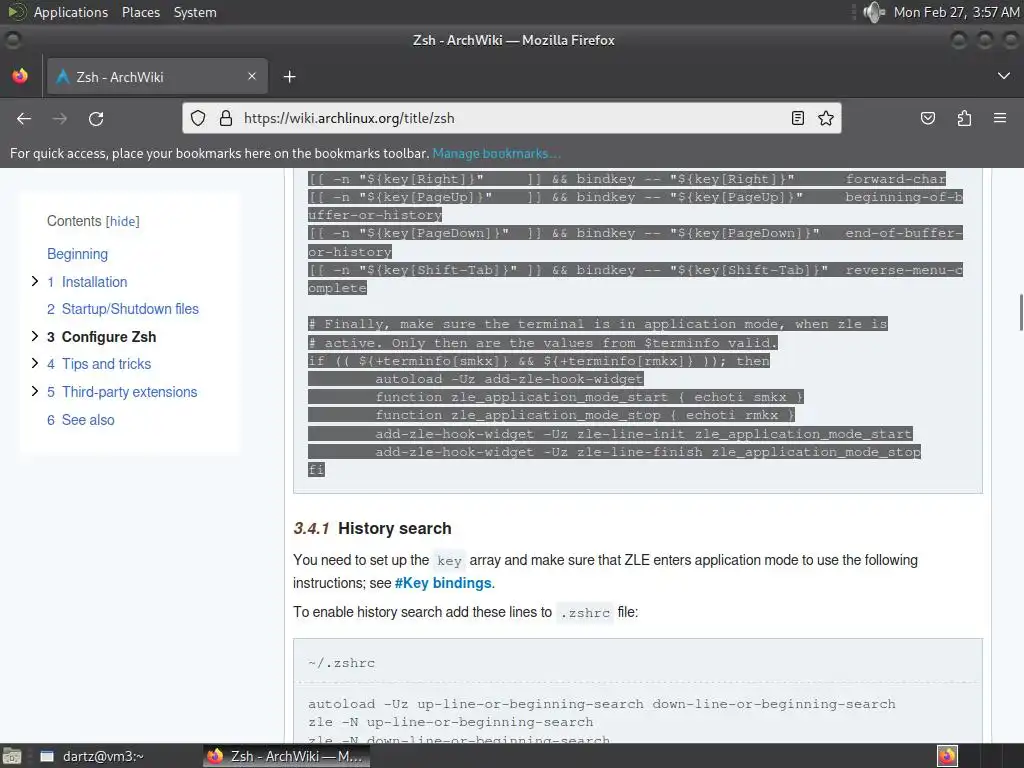Expand the Installation contents section
This screenshot has width=1024, height=768.
coord(35,281)
